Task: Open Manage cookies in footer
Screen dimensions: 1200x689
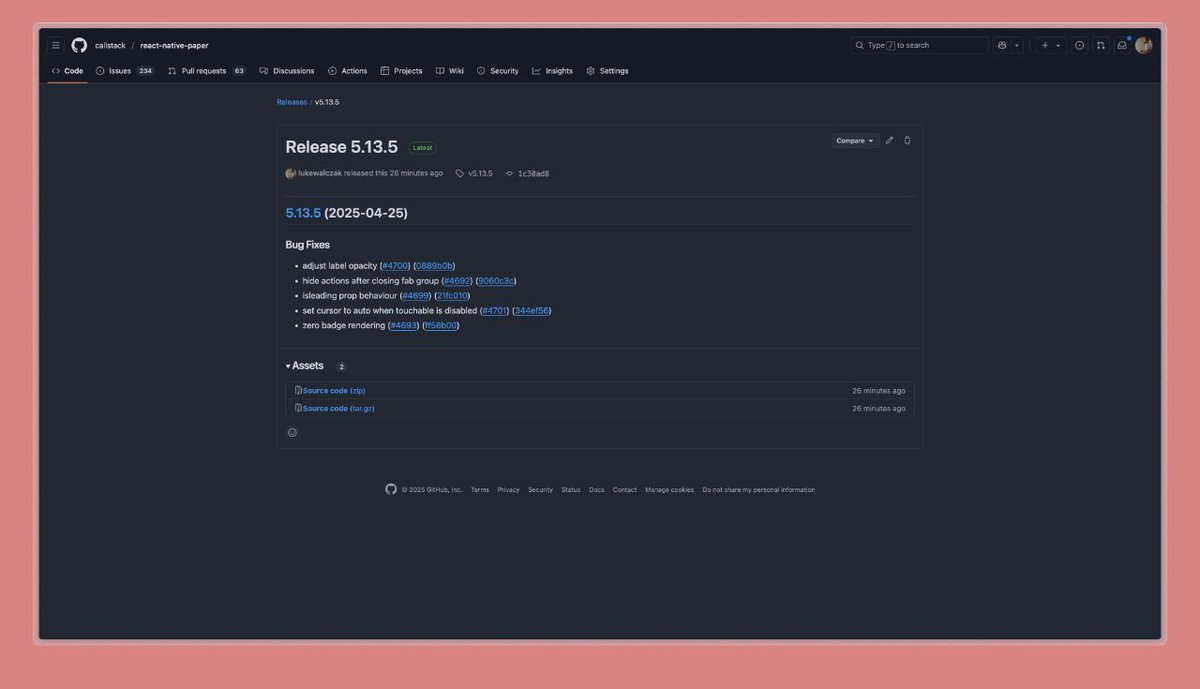Action: click(669, 490)
